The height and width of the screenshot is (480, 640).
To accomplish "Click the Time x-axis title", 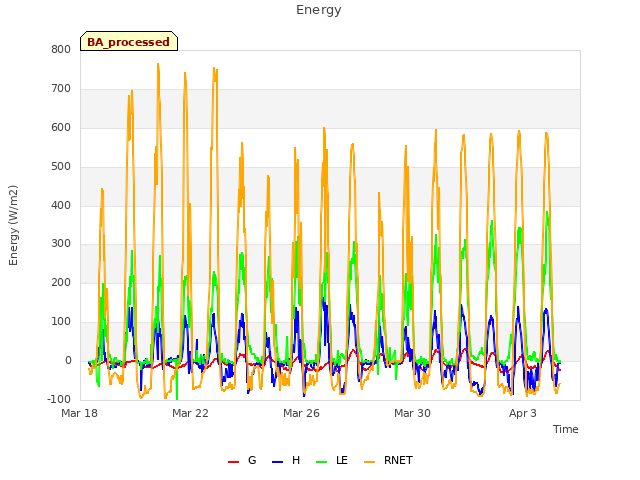I will tap(566, 429).
